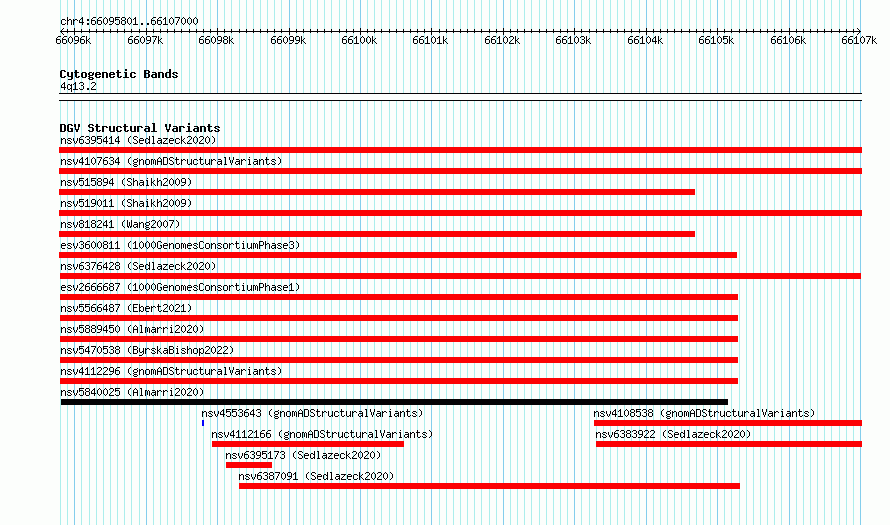The height and width of the screenshot is (525, 890).
Task: Click the red bar for nsv4107634
Action: point(460,171)
